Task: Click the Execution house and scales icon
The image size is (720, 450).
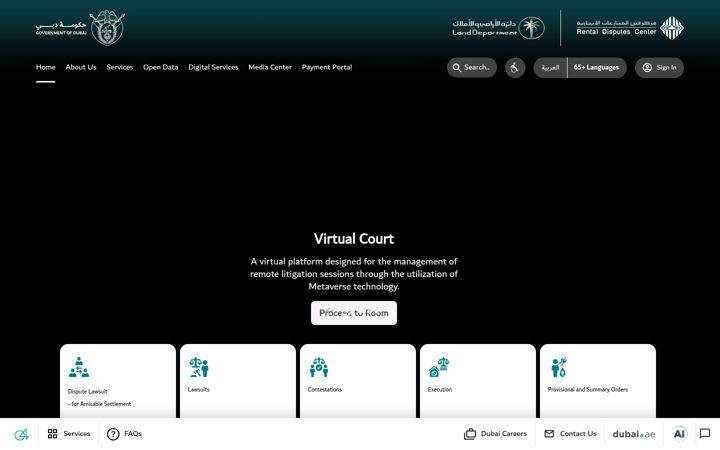Action: [439, 367]
